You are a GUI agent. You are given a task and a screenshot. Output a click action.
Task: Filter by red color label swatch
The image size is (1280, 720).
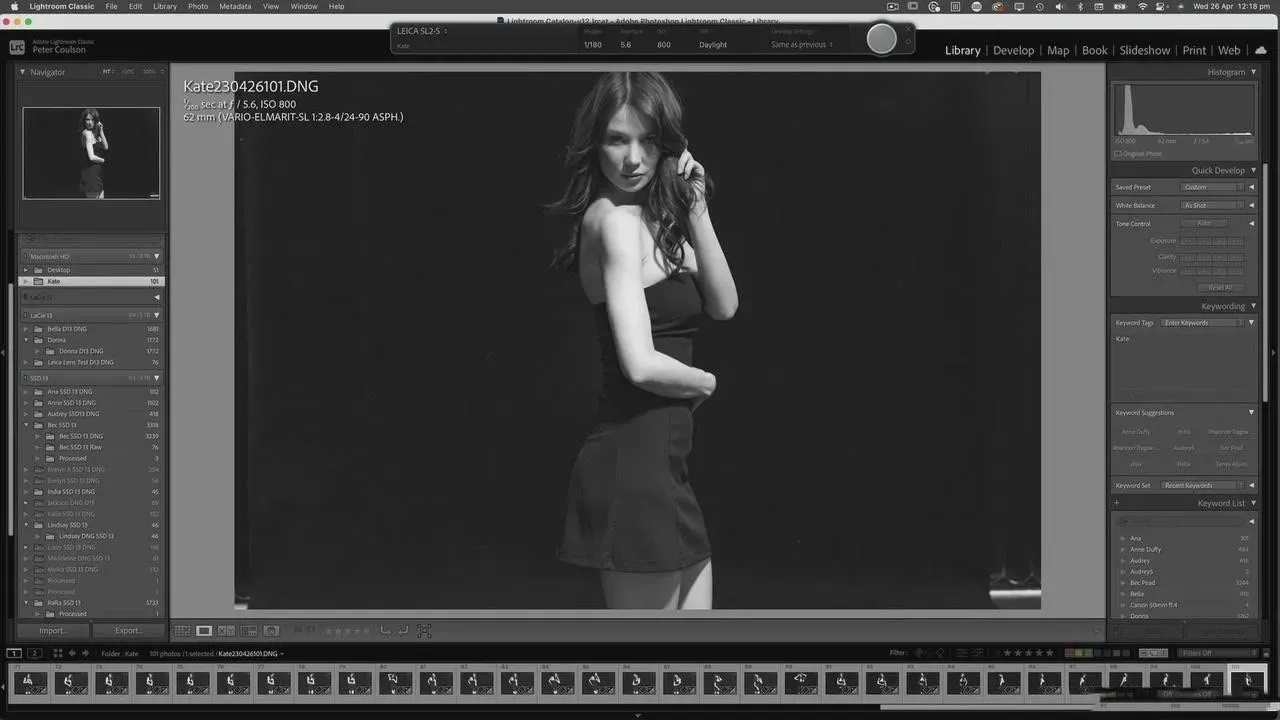pos(1068,653)
